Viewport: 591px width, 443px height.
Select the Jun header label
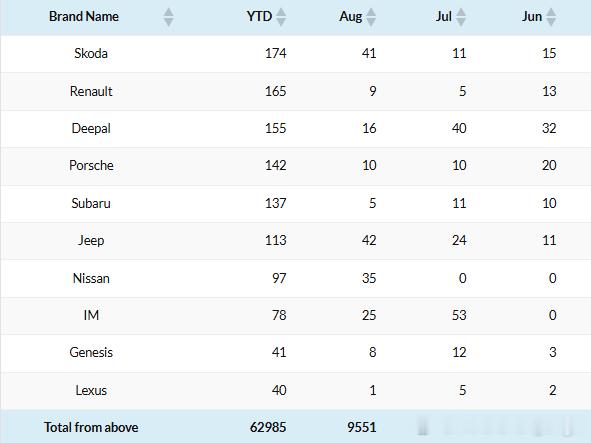(x=532, y=17)
